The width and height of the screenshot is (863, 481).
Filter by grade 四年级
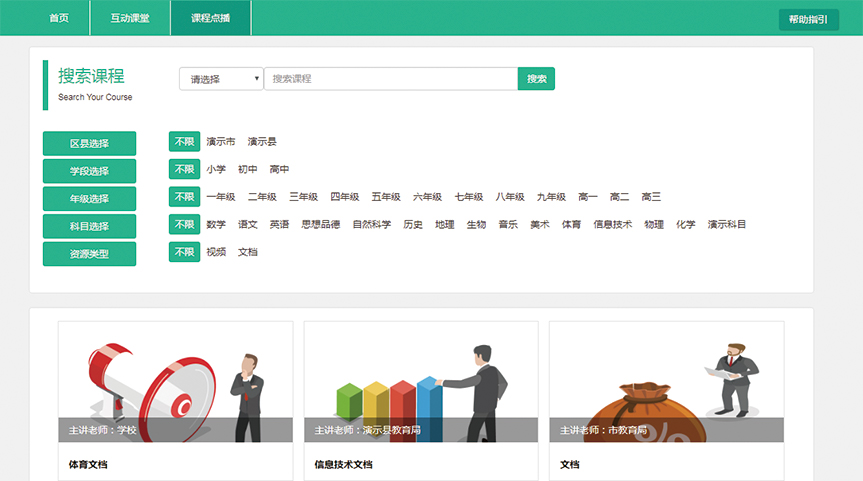click(345, 196)
